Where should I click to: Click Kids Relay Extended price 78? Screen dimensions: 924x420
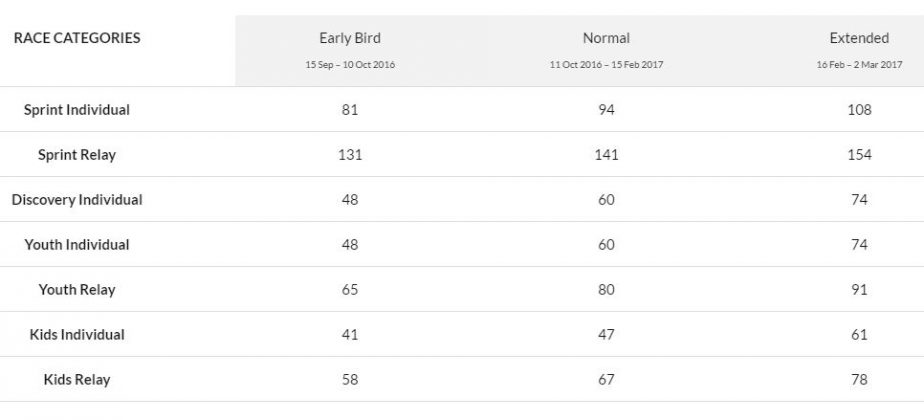coord(859,380)
